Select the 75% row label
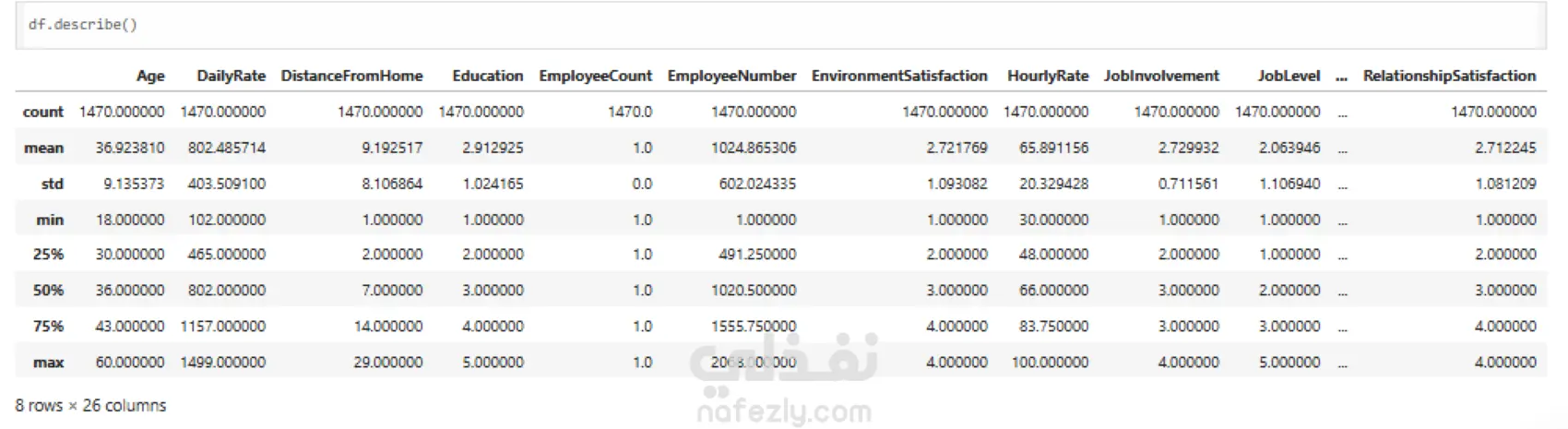This screenshot has height=429, width=1568. [48, 327]
